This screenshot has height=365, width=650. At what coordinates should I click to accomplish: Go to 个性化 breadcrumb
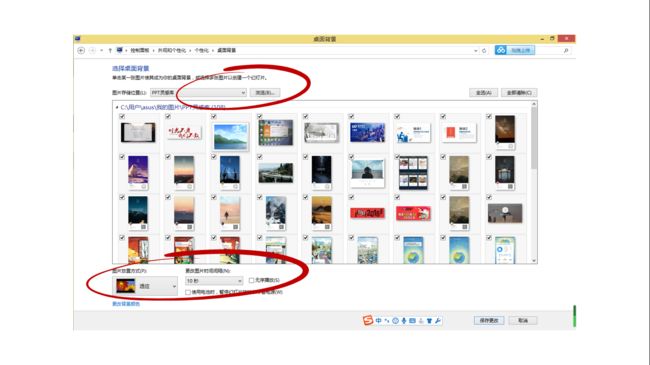coord(201,50)
